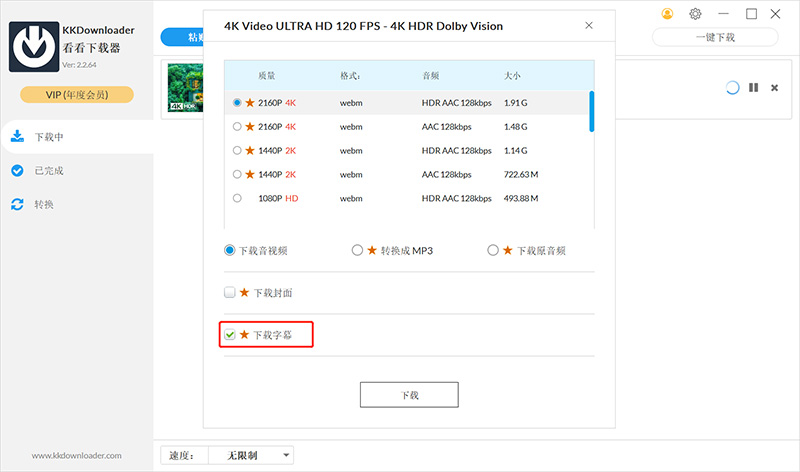Pause the current download task
Image resolution: width=800 pixels, height=472 pixels.
tap(753, 88)
